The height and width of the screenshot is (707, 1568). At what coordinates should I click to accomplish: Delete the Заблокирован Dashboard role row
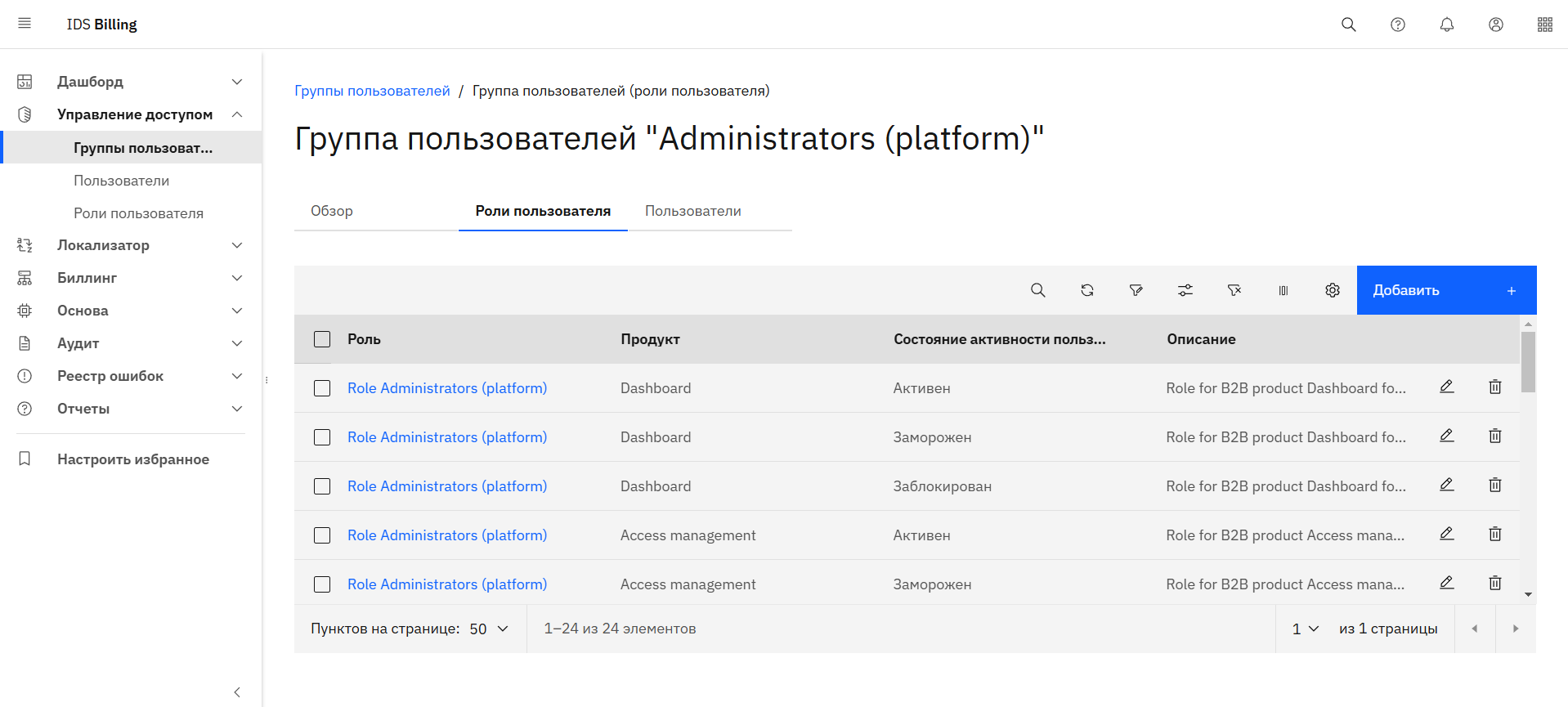1494,485
